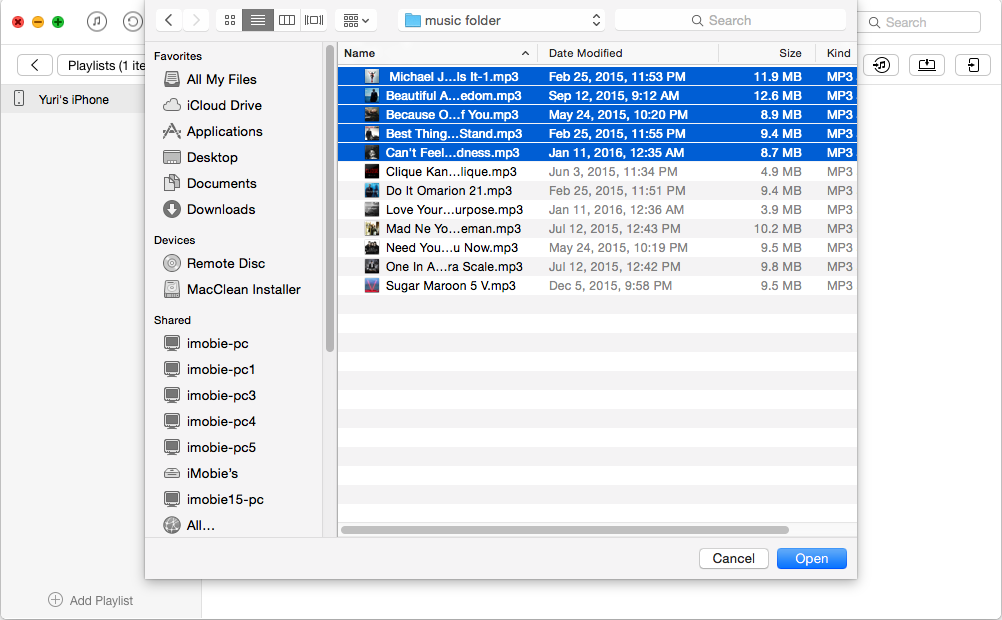Click the file dialog Search field

tap(734, 20)
